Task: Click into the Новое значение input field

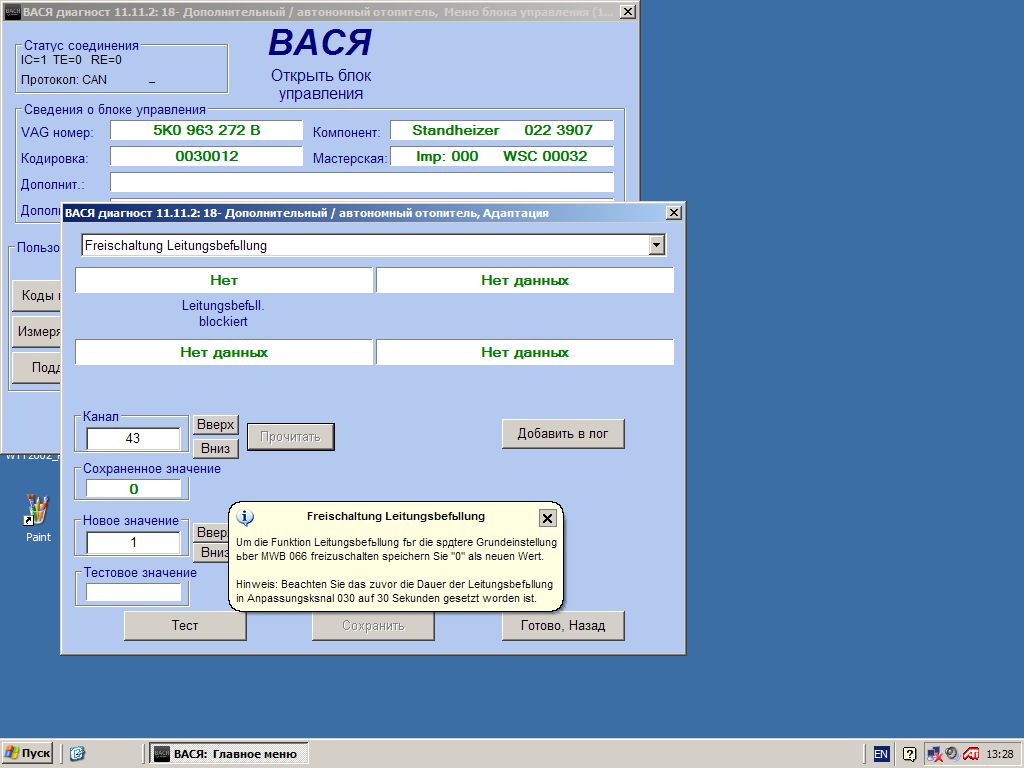Action: [133, 543]
